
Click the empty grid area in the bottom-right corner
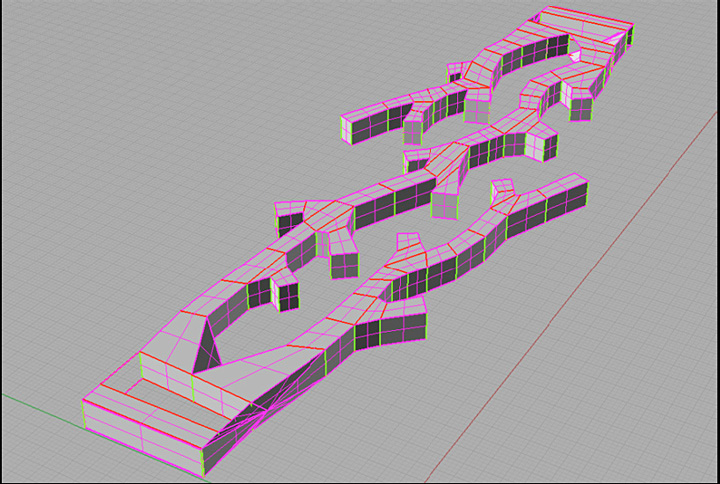click(x=640, y=420)
